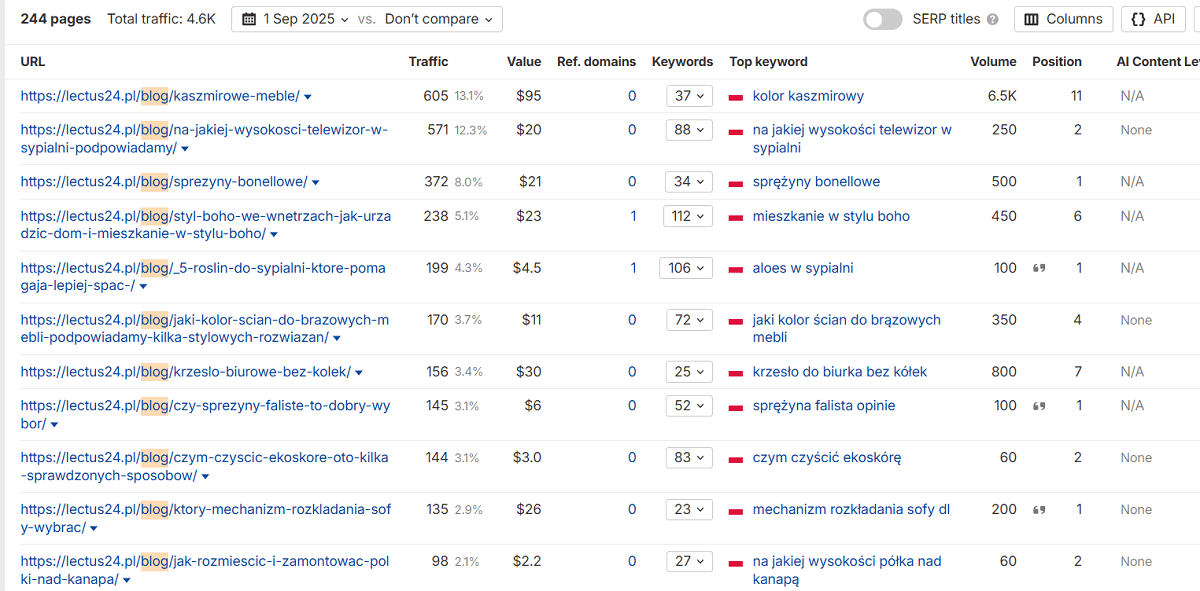This screenshot has width=1200, height=591.
Task: Click the Polish flag beside sprężyny bonellowe
Action: pos(736,183)
